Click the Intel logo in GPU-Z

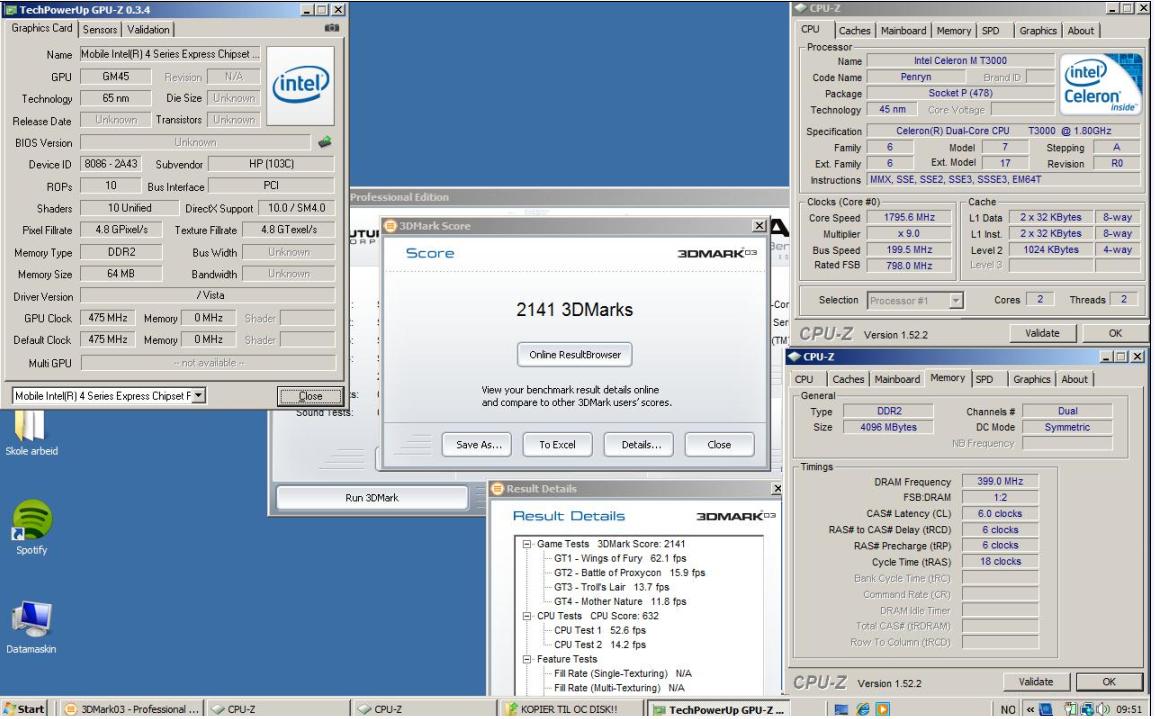(301, 86)
